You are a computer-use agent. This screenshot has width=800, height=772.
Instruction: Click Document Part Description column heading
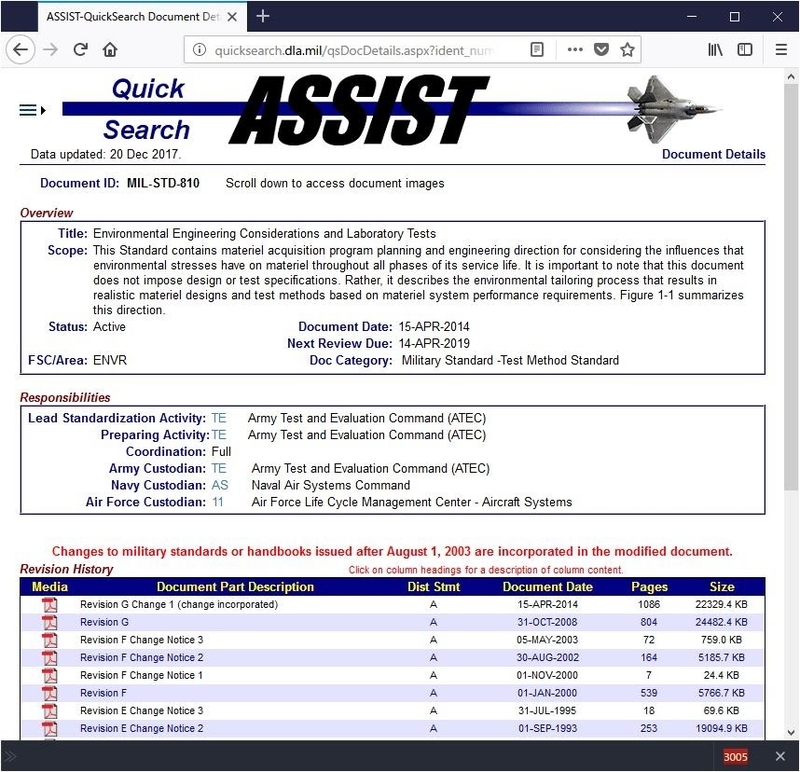(x=235, y=587)
